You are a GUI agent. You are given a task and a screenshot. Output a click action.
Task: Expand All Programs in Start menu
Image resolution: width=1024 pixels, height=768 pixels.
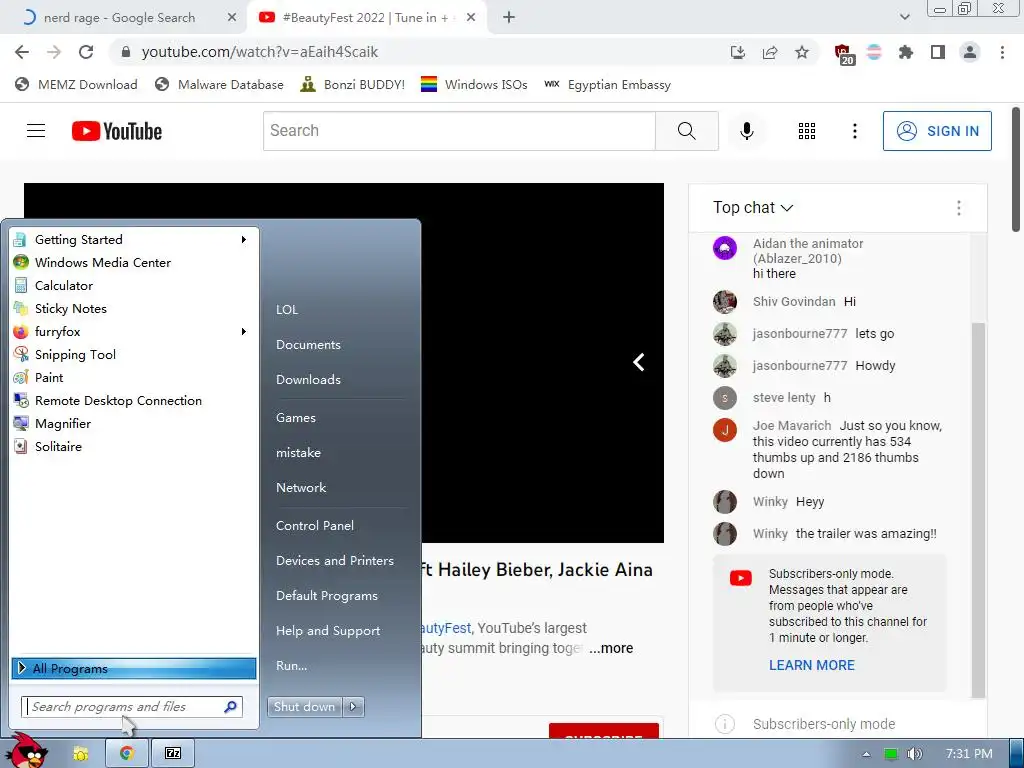[x=134, y=668]
